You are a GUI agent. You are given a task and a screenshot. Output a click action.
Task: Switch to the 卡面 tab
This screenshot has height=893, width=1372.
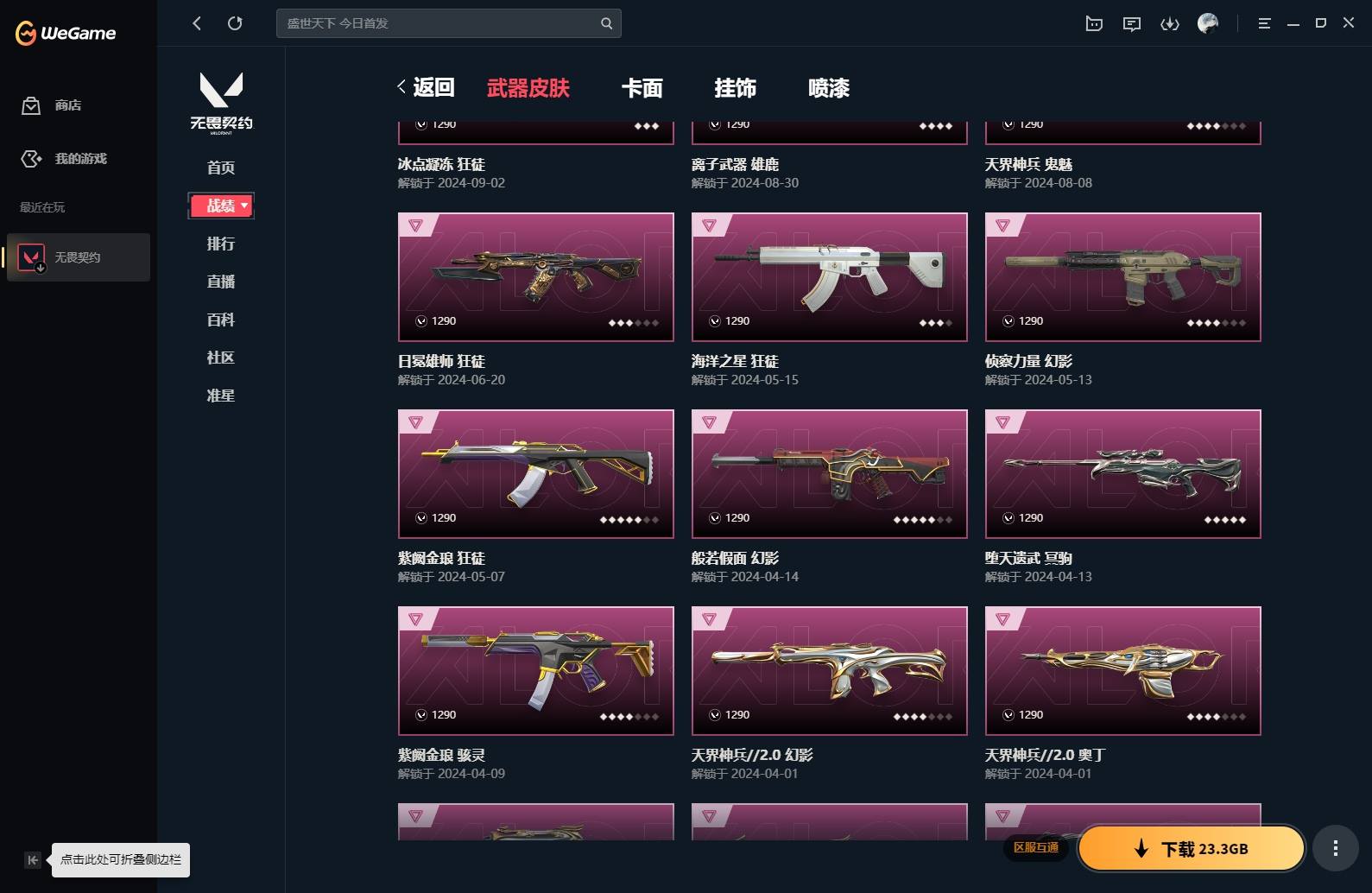[642, 88]
